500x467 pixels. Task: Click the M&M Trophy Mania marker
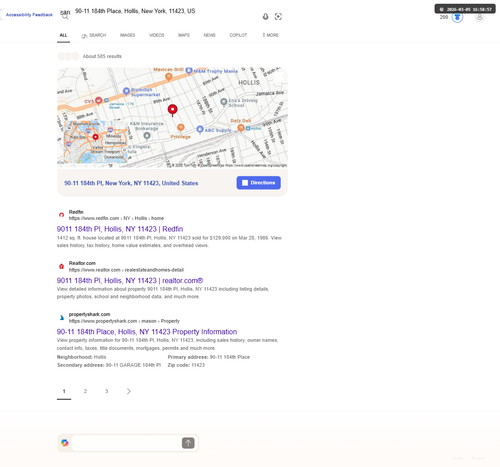[x=189, y=70]
